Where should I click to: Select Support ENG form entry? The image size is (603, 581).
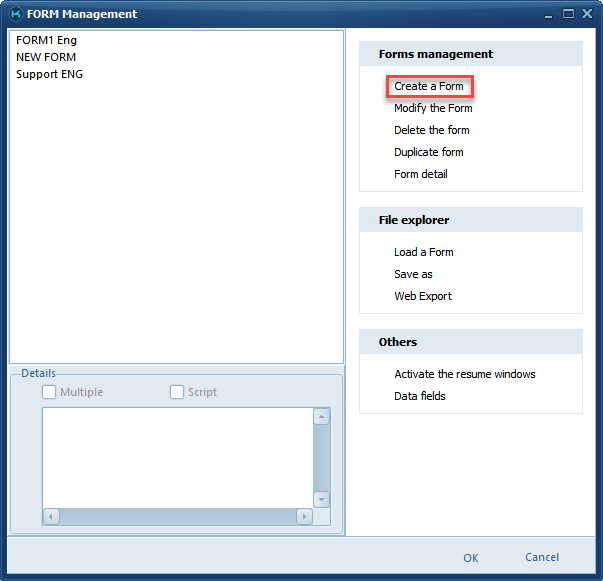49,74
